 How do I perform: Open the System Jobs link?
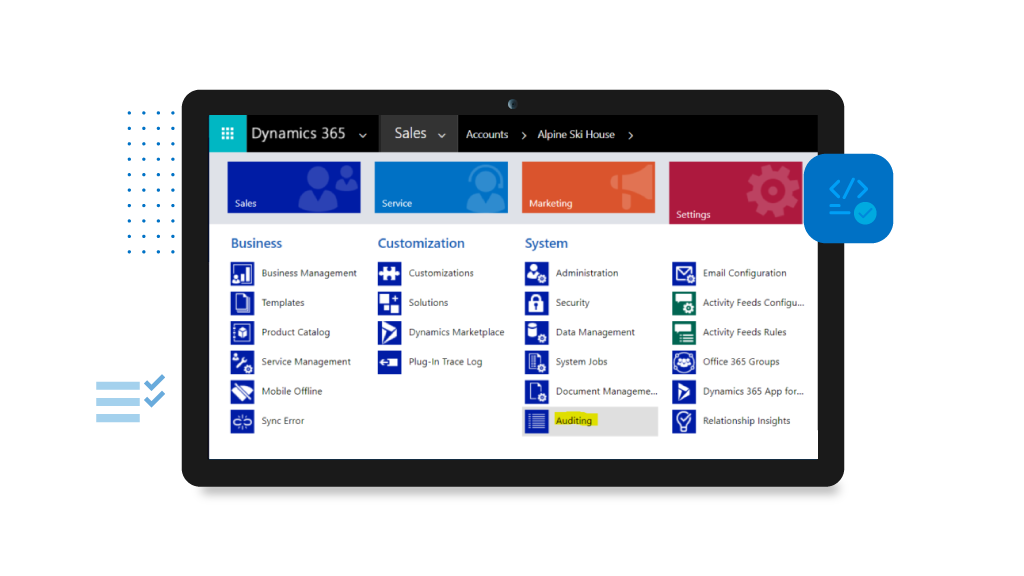[581, 361]
